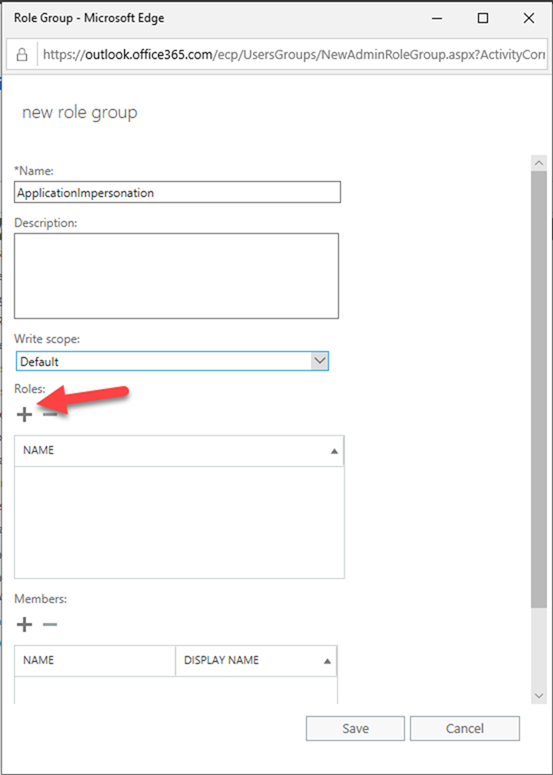
Task: Add a member with the Members plus icon
Action: [x=24, y=625]
